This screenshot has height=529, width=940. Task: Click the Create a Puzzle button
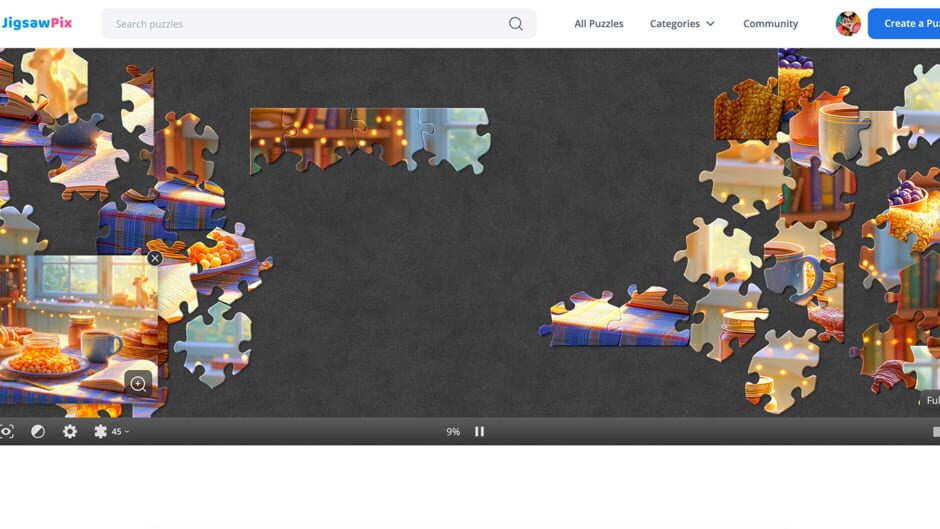pyautogui.click(x=904, y=23)
